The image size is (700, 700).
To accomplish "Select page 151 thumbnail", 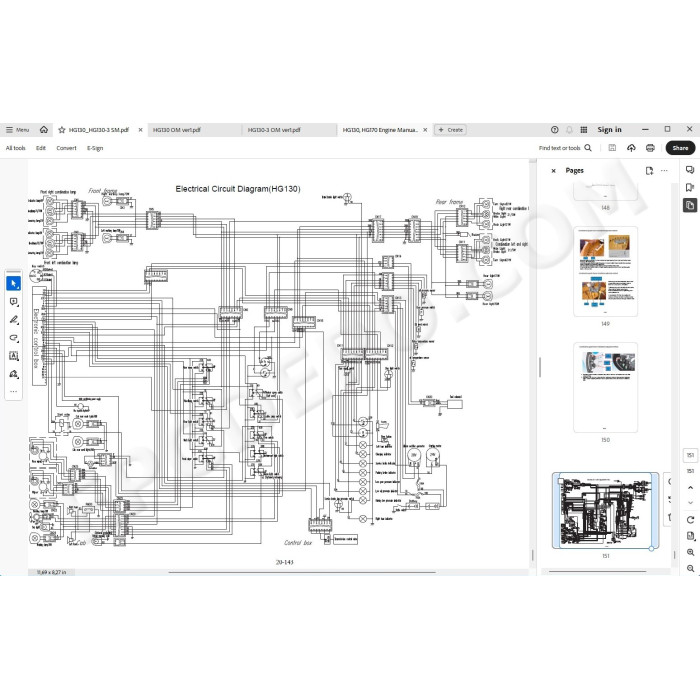I will coord(605,510).
